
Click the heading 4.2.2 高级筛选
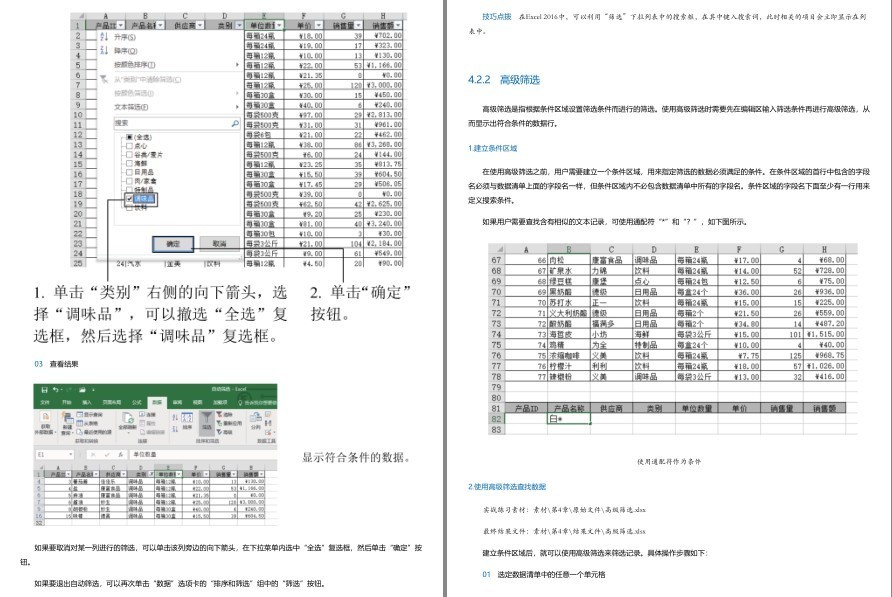pos(503,80)
